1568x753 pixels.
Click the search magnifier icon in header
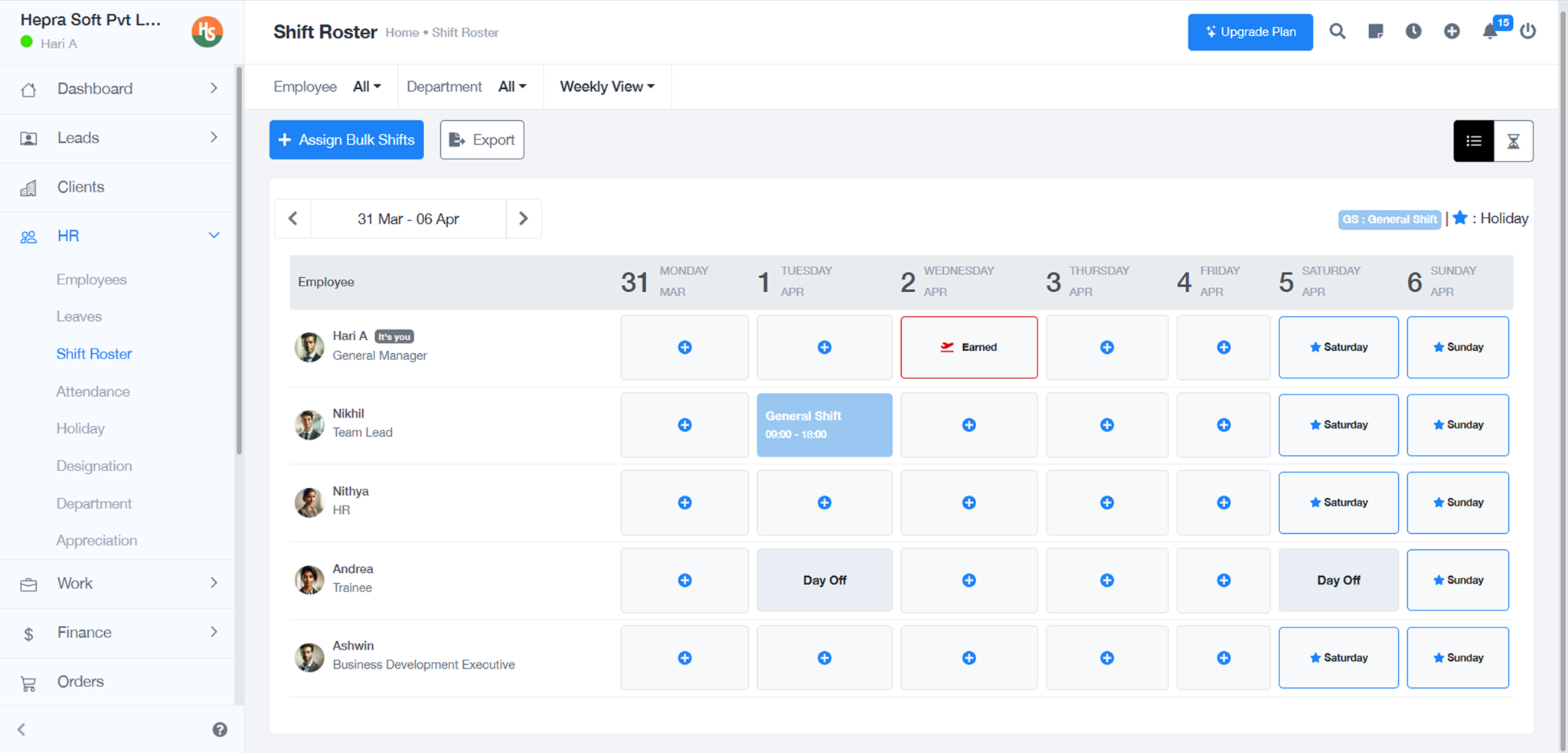click(x=1337, y=31)
